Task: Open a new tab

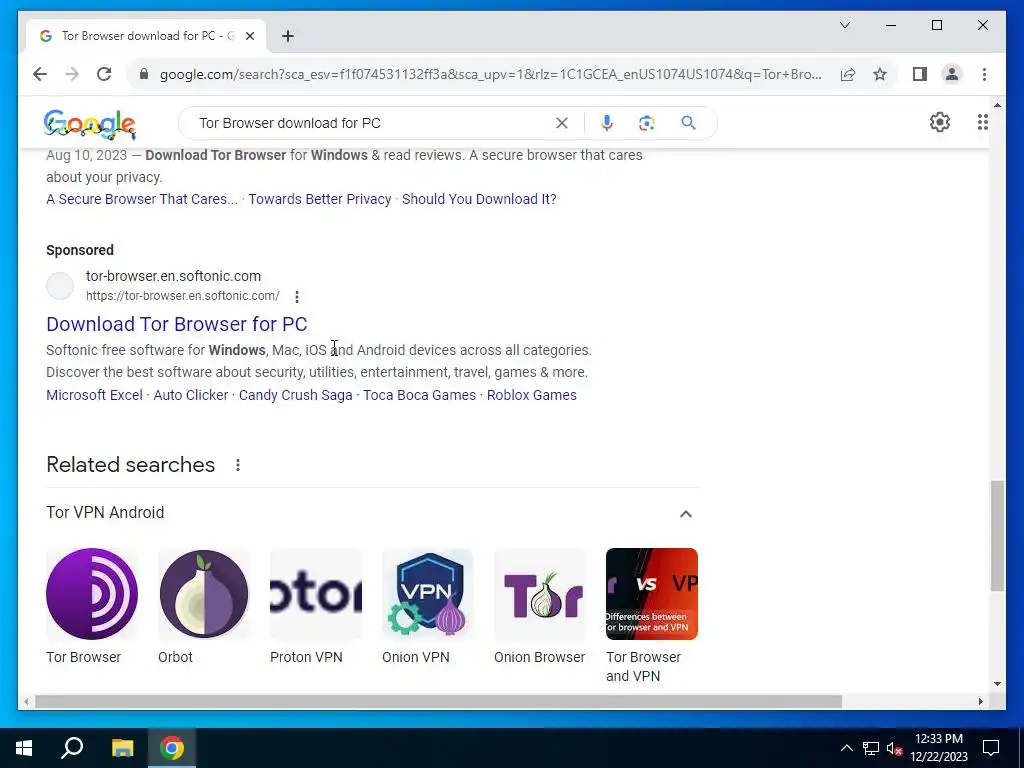Action: point(288,36)
